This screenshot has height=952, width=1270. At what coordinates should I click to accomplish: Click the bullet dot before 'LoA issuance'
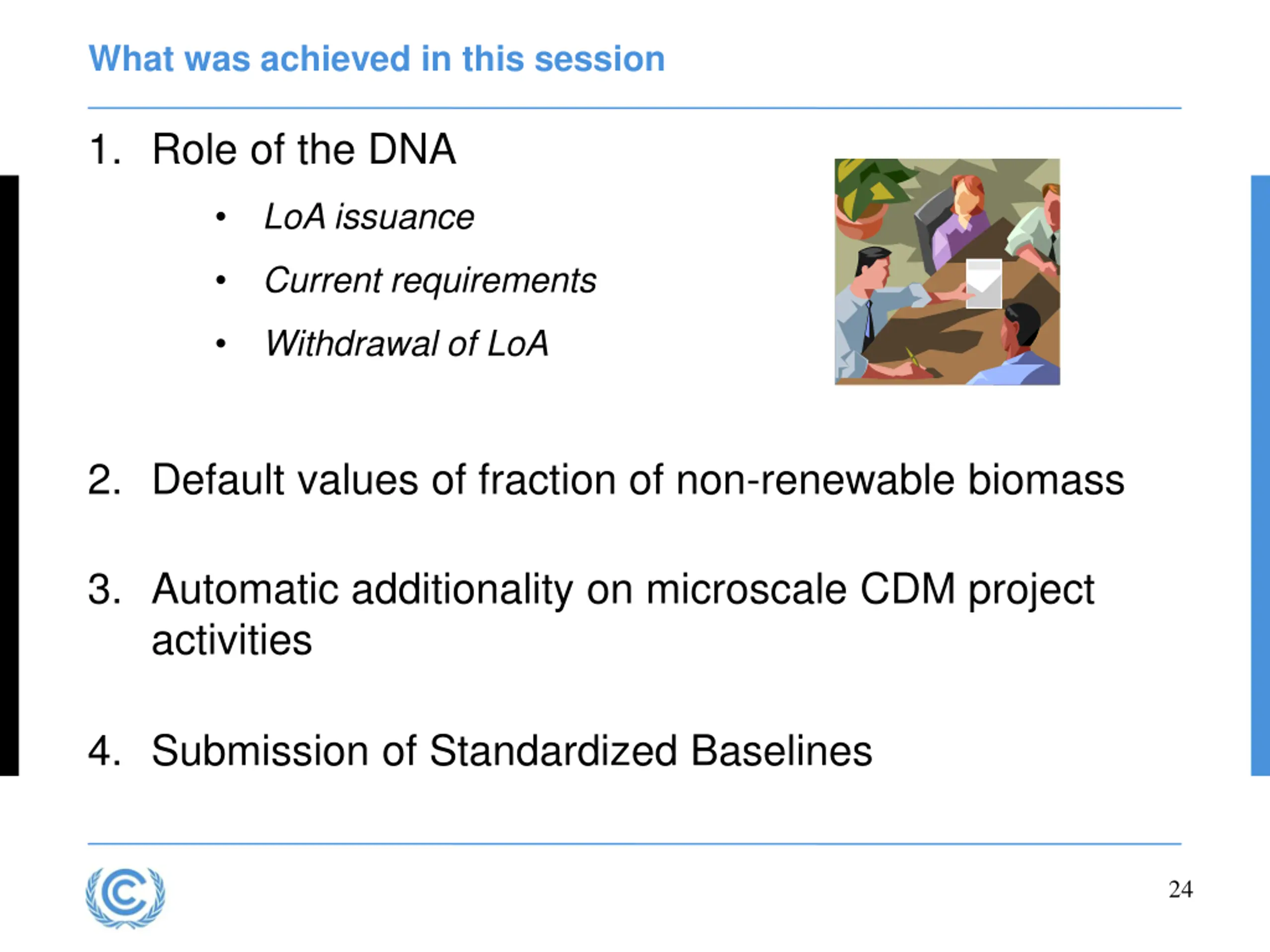[220, 218]
